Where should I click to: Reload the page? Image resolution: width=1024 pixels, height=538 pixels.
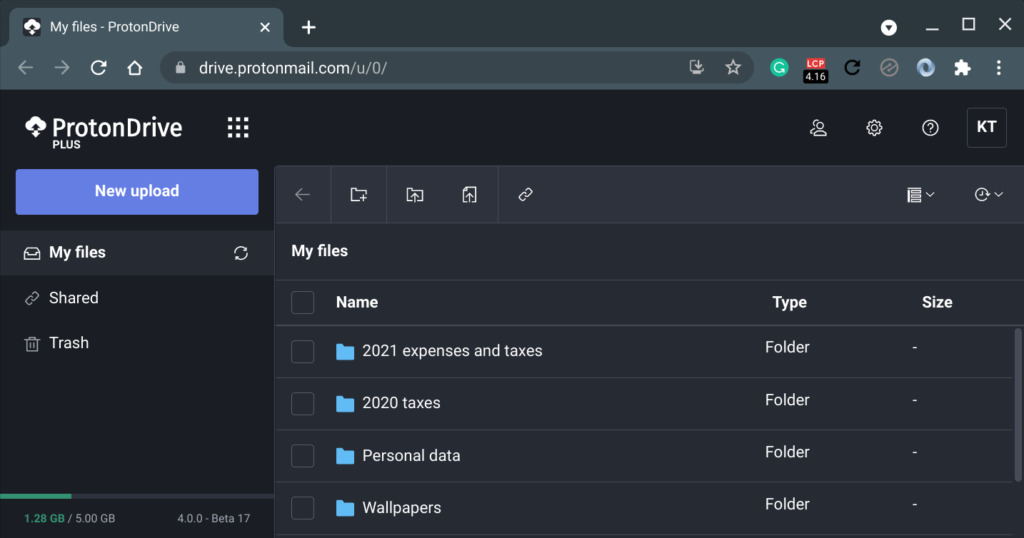99,68
